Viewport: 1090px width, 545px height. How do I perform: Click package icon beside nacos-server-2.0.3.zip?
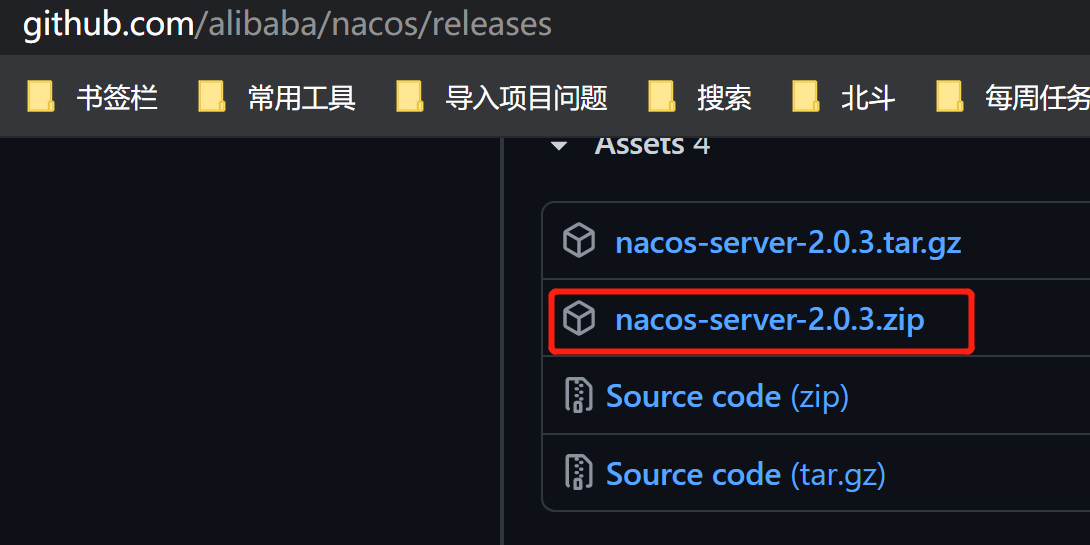click(578, 318)
